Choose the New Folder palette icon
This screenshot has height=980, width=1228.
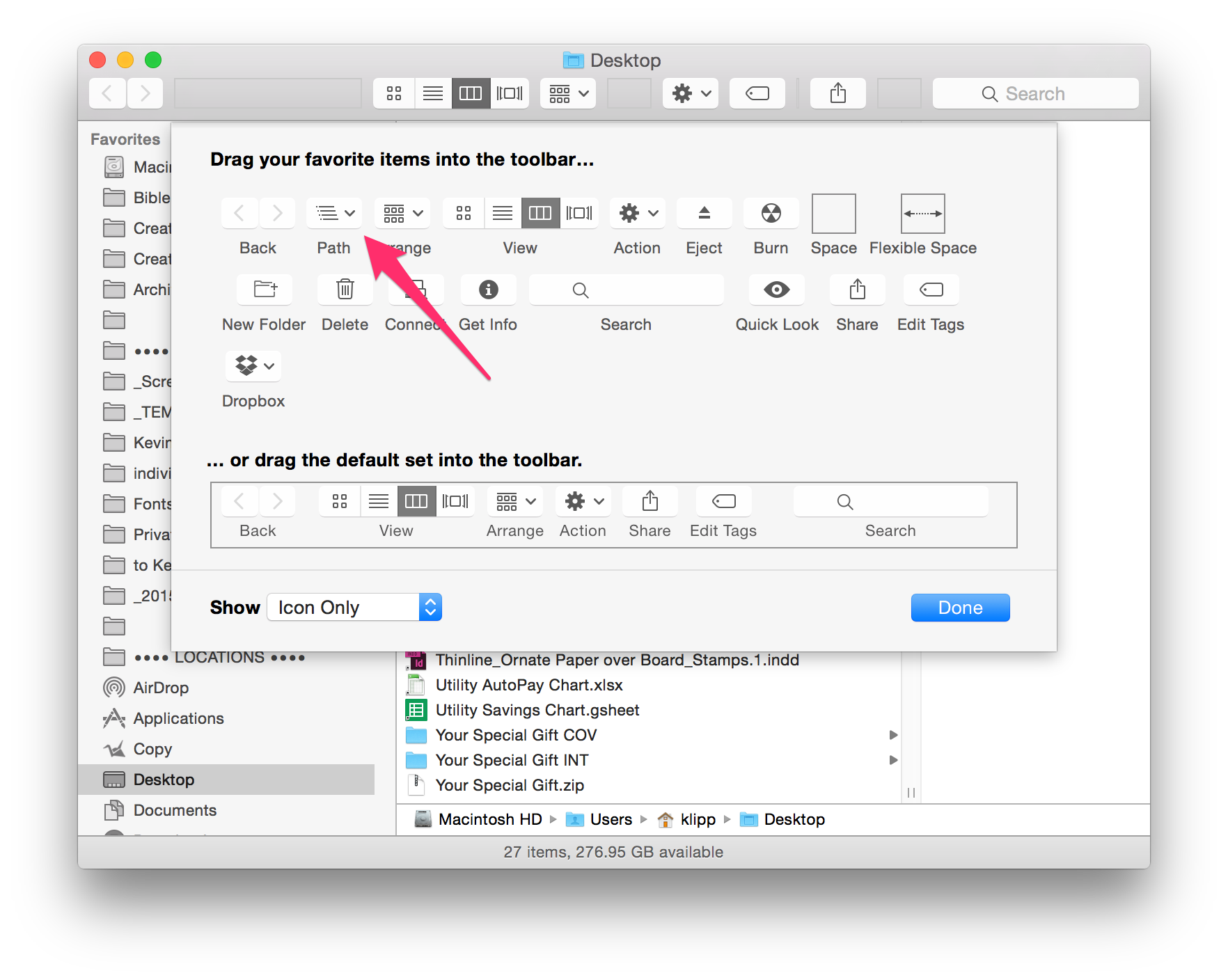point(265,290)
